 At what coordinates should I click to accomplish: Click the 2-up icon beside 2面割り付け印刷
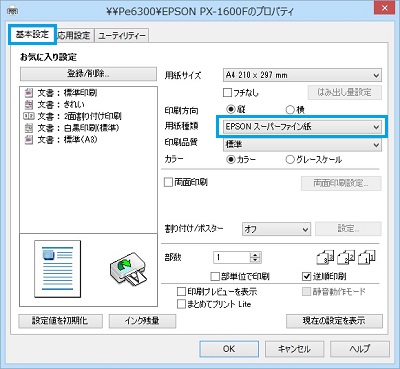pos(28,116)
